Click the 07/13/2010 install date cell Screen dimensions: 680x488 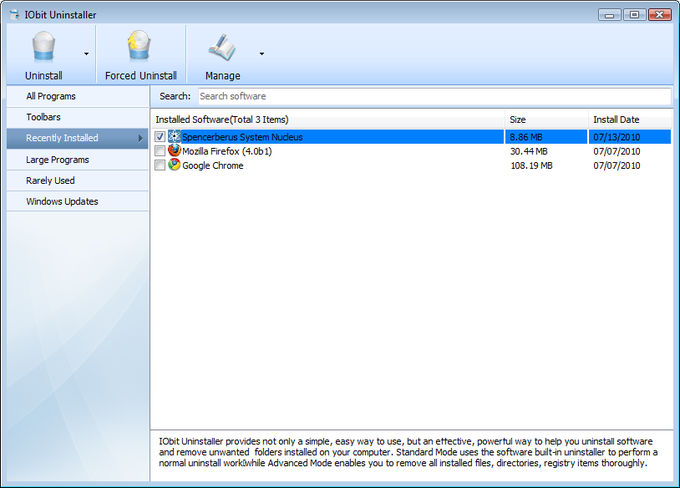[x=617, y=137]
